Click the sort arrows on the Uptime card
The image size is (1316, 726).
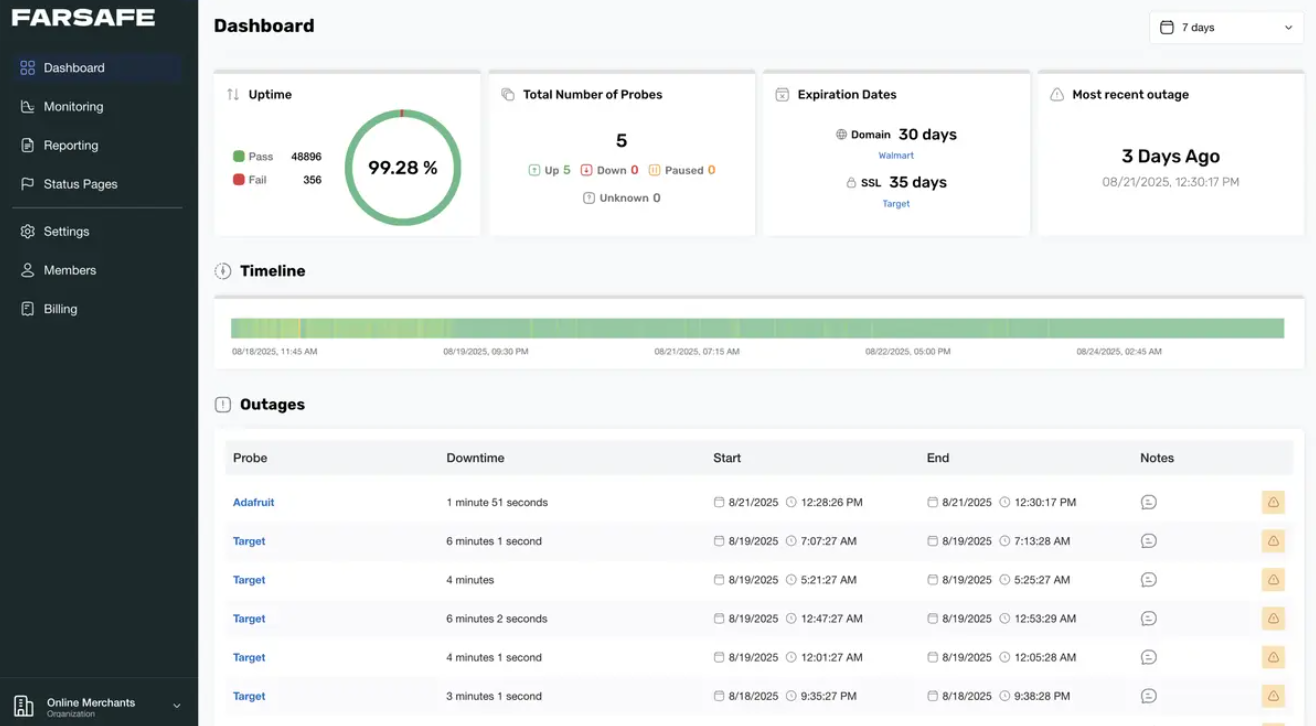tap(231, 94)
